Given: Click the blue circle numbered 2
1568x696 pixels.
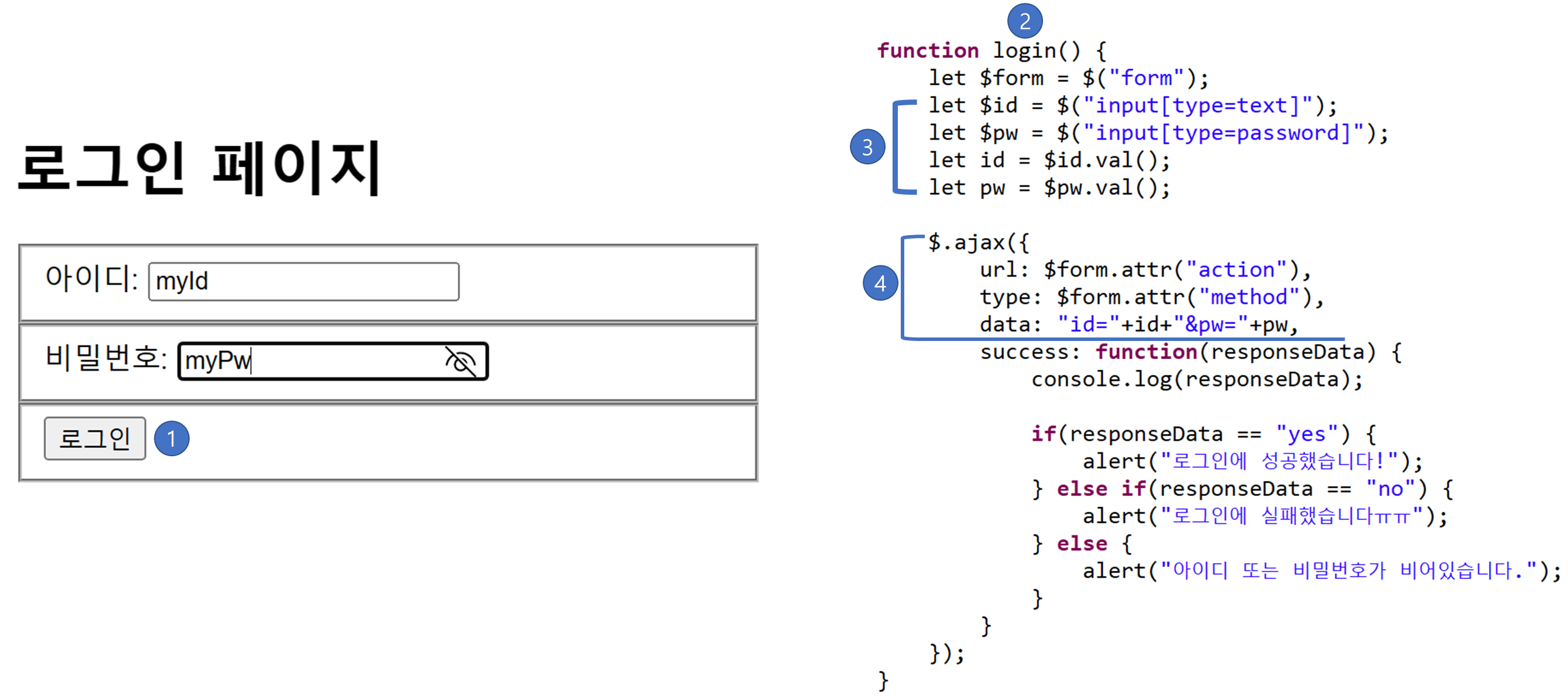Looking at the screenshot, I should pyautogui.click(x=1024, y=20).
